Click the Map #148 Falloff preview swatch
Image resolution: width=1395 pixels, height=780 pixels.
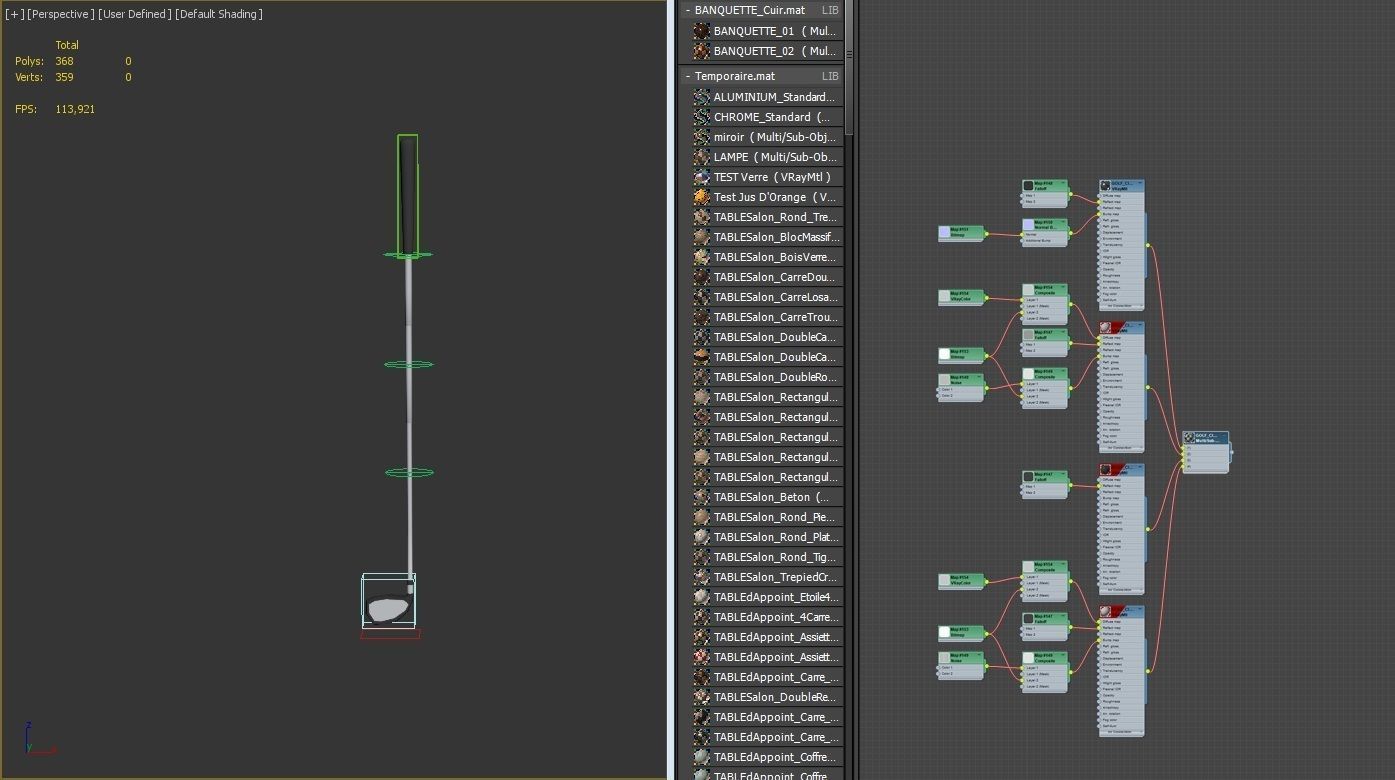(x=1028, y=185)
